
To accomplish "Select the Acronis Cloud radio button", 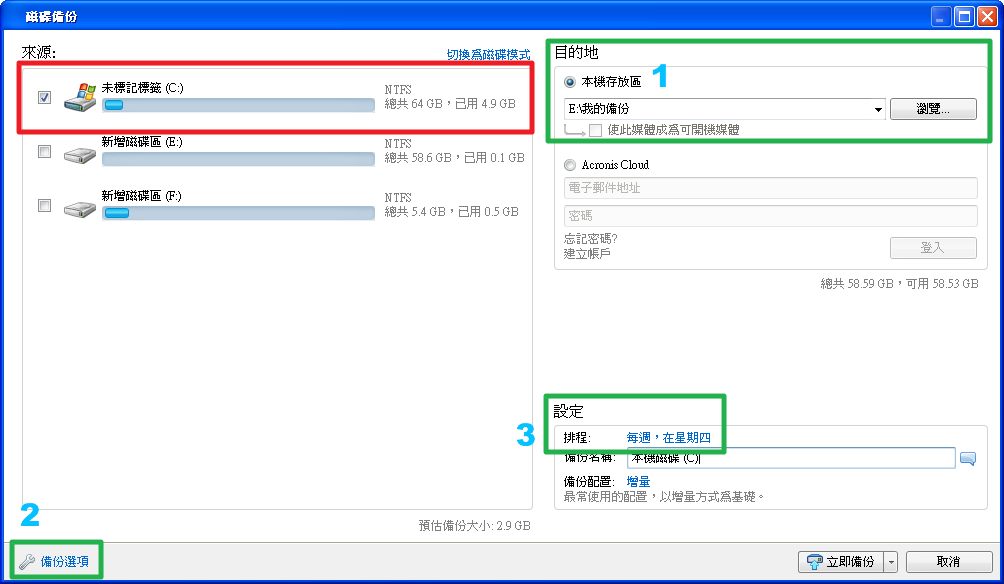I will point(570,165).
